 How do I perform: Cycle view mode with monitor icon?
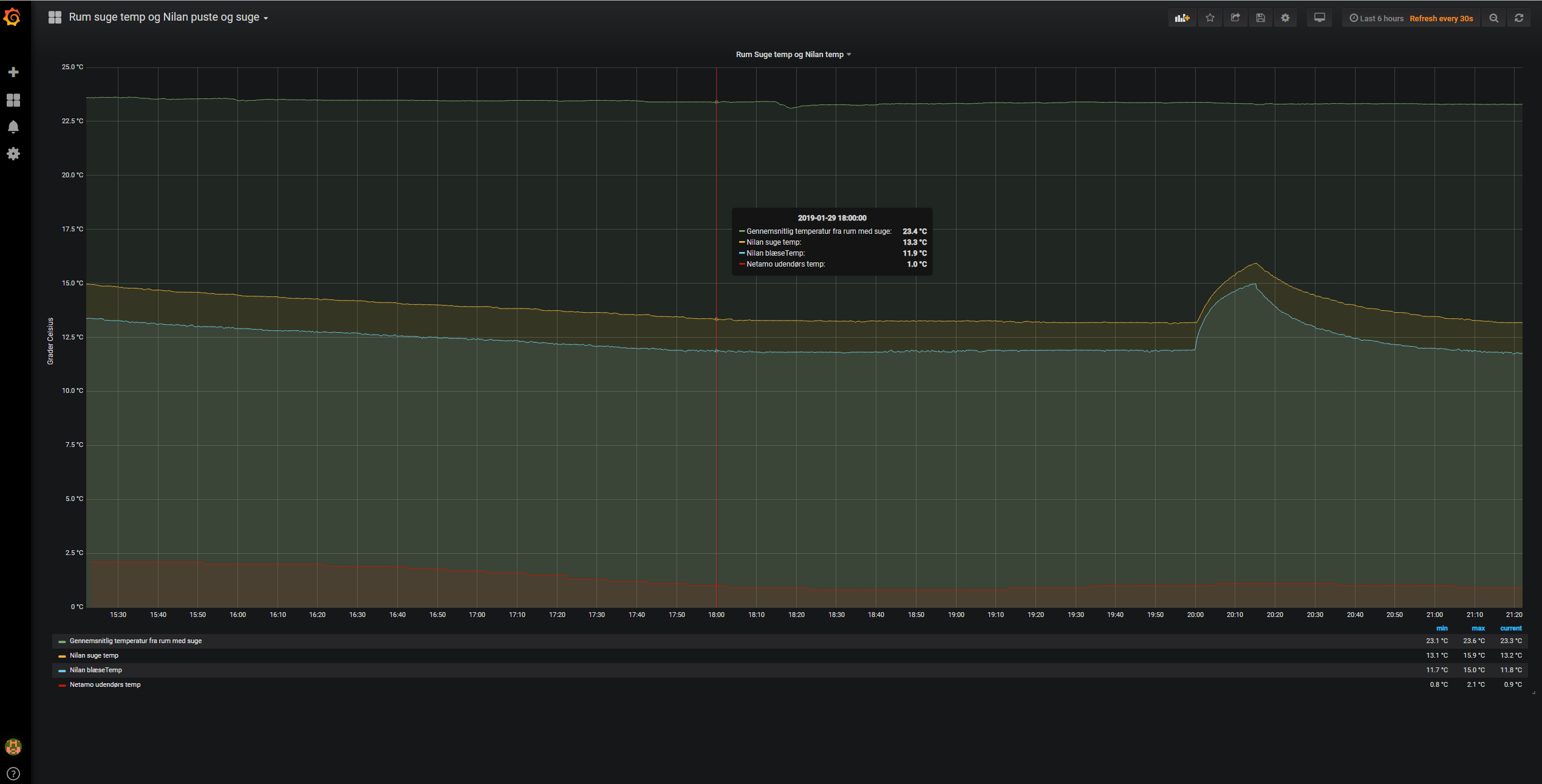(x=1320, y=18)
